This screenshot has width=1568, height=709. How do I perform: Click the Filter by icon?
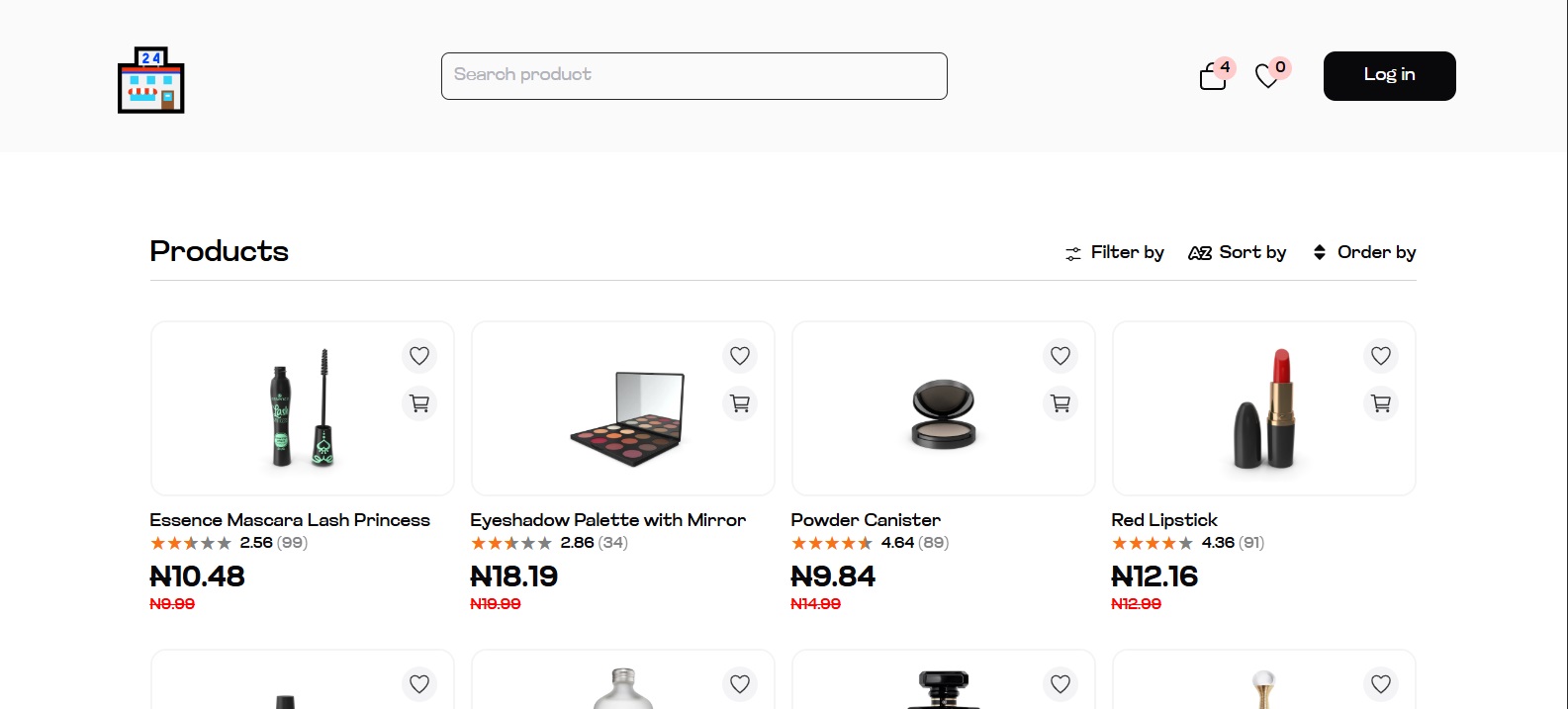click(1073, 253)
